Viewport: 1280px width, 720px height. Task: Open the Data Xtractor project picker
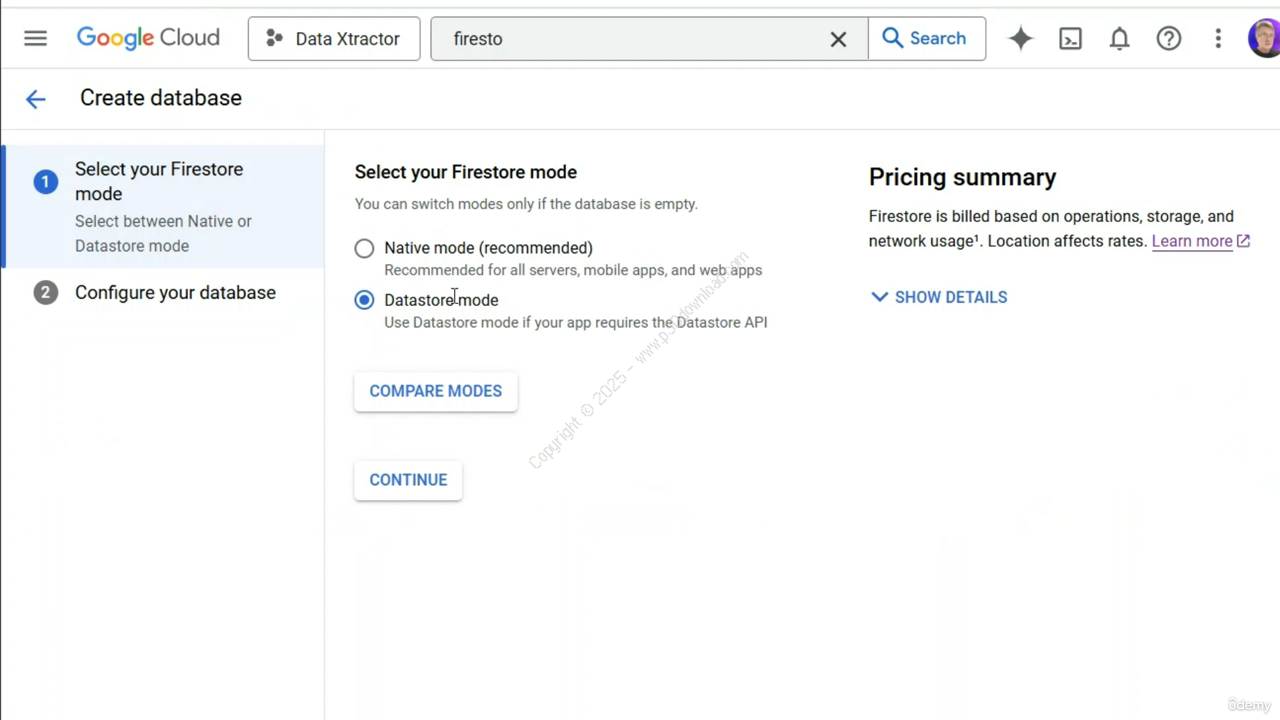tap(334, 38)
